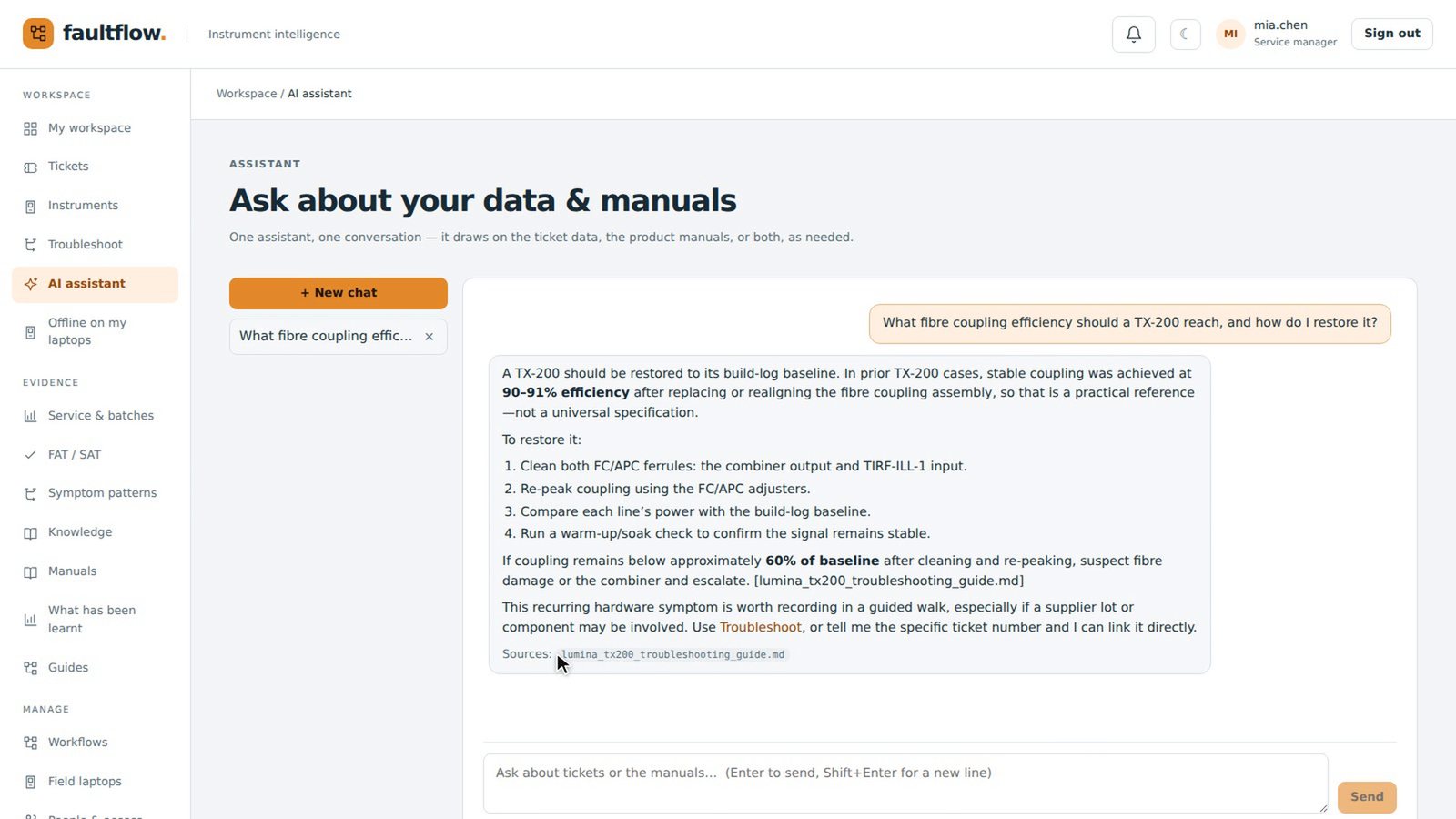The width and height of the screenshot is (1456, 819).
Task: Click the Sign out button
Action: 1391,34
